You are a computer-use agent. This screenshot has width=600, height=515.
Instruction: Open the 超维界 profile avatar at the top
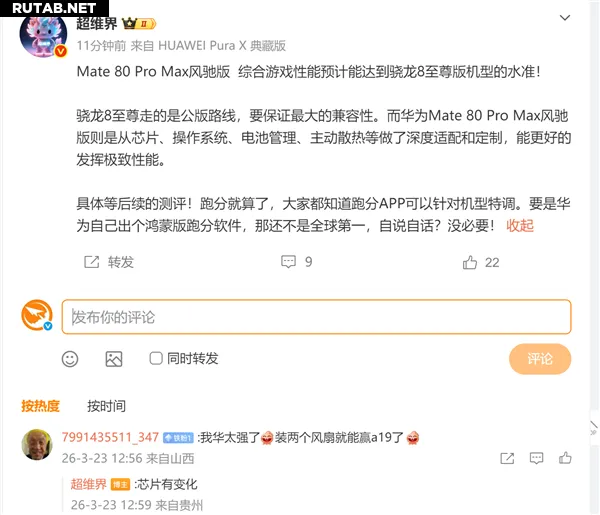[x=43, y=36]
